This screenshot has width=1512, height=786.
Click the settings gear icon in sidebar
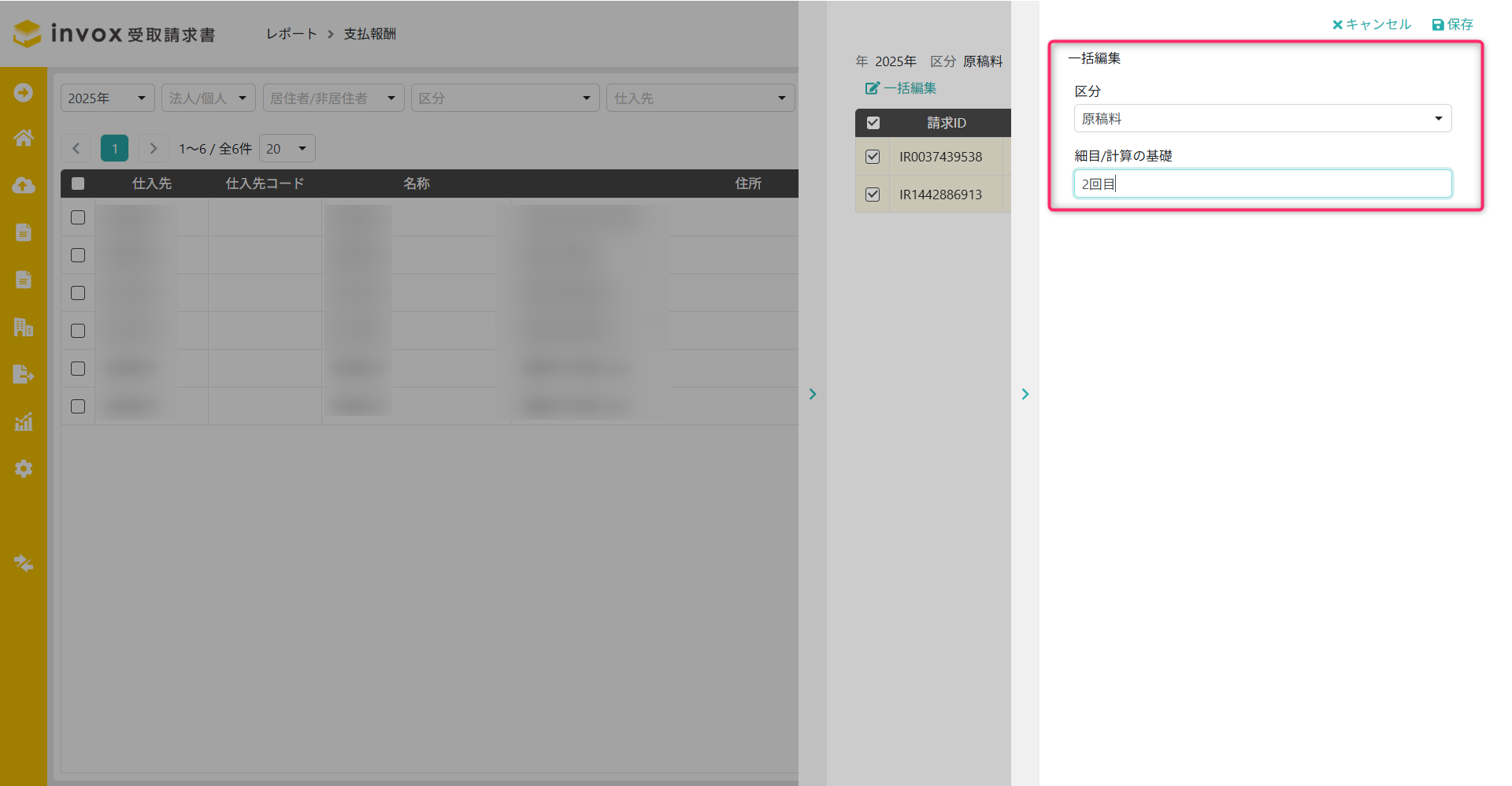(24, 469)
